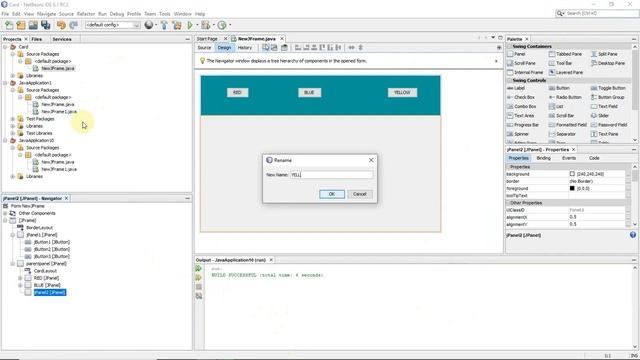Select Layered Pane in the Palette
The height and width of the screenshot is (360, 640).
(x=566, y=72)
